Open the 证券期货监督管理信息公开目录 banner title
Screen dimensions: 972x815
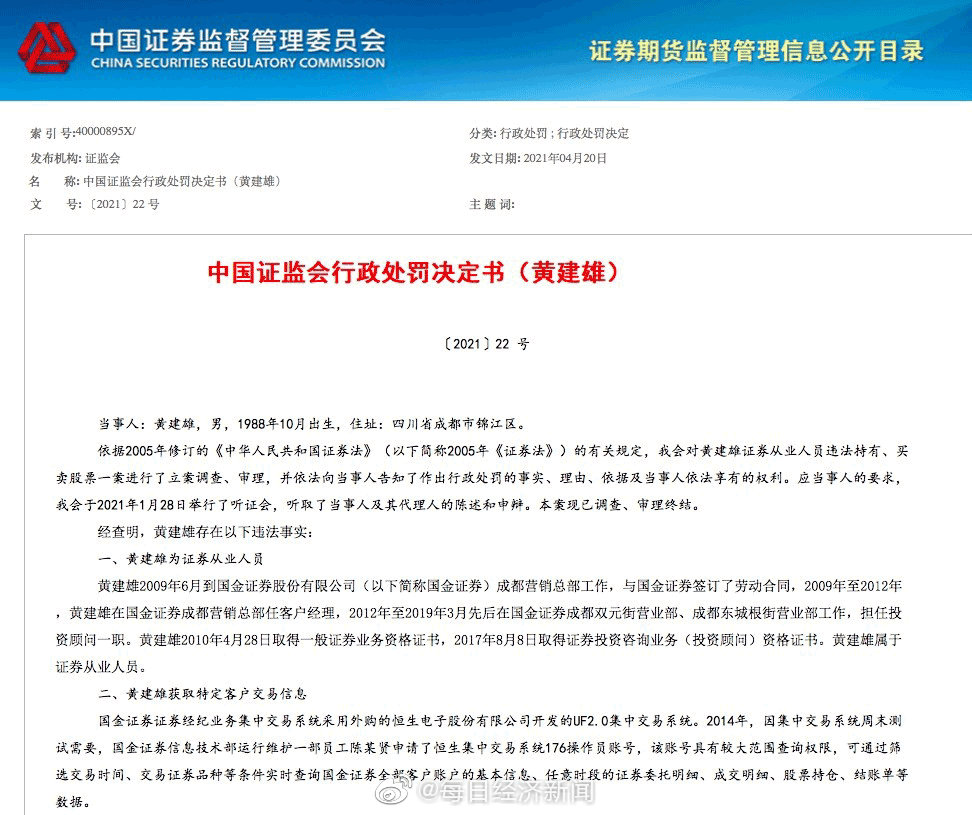pos(756,51)
